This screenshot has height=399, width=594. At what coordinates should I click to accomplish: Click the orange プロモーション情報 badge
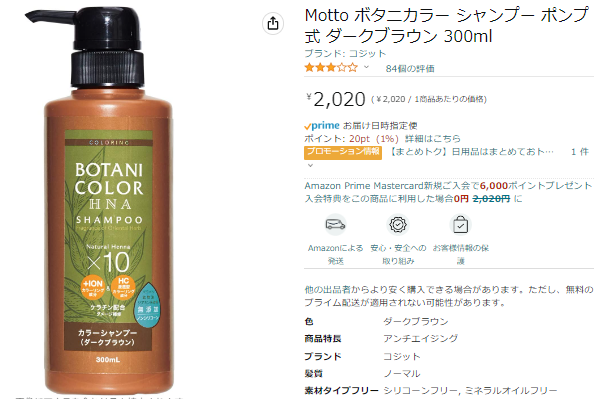tap(343, 152)
